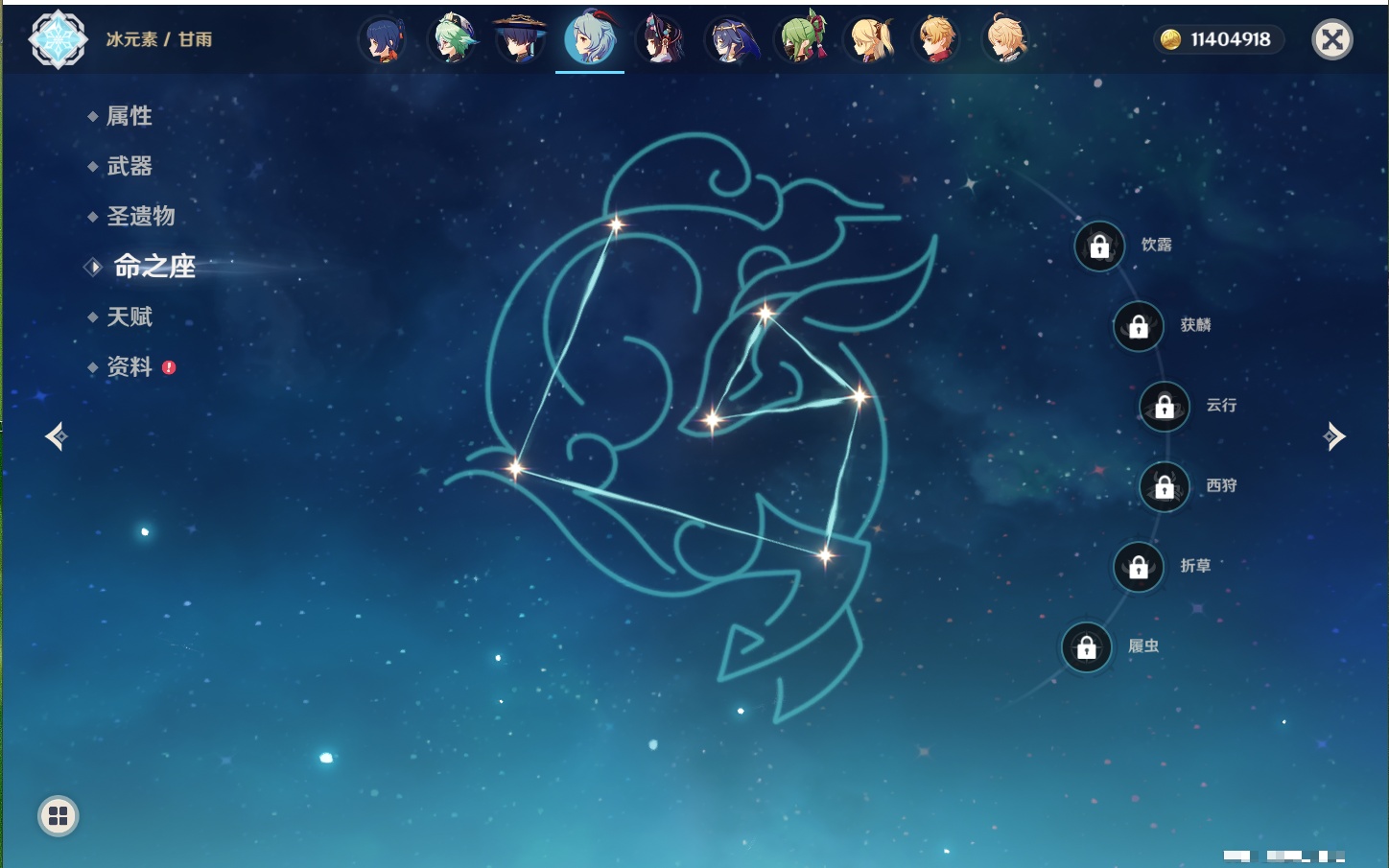
Task: Go to previous character with left arrow
Action: [56, 436]
